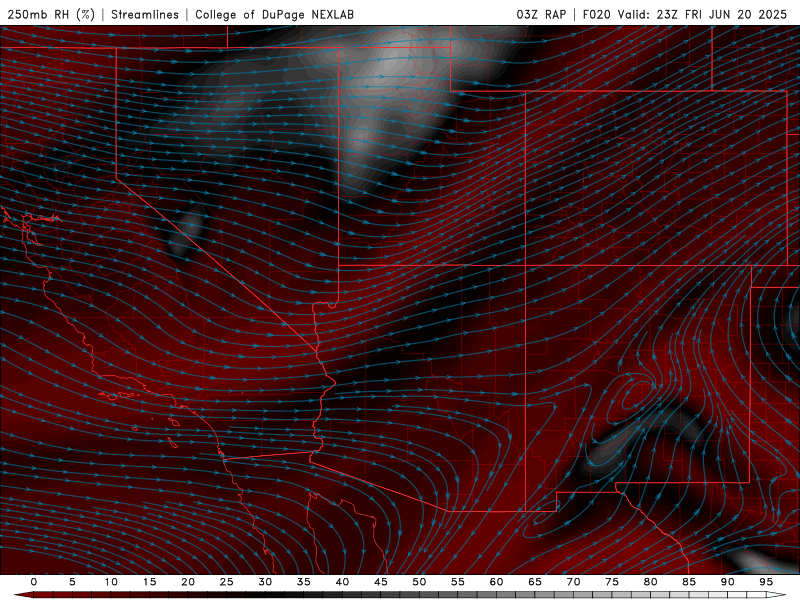Click the '30' label on the color scale
Viewport: 800px width, 600px height.
265,582
